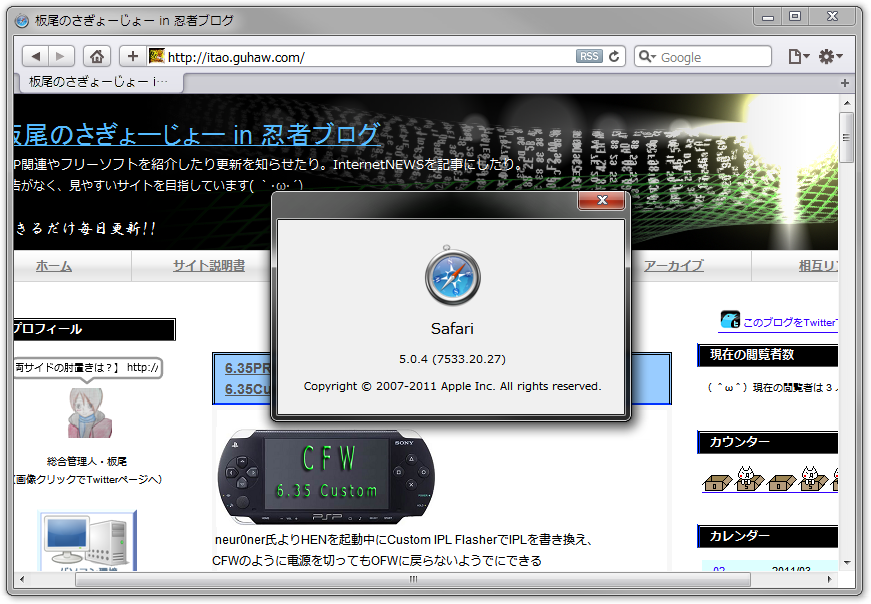
Task: Click the 総合管理人・板尾 caption
Action: tap(87, 461)
